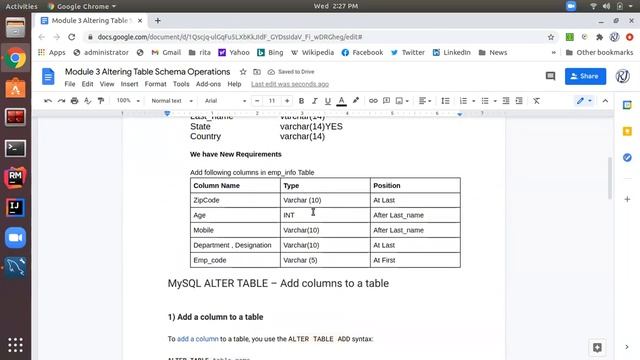This screenshot has width=640, height=360.
Task: Open the zoom 100% dropdown
Action: coord(128,101)
